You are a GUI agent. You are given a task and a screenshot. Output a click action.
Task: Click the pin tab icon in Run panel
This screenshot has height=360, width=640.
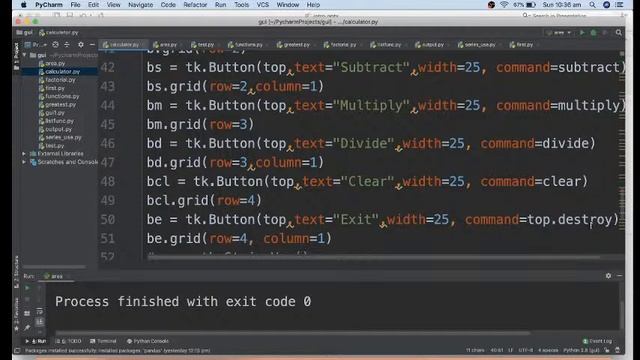(27, 327)
